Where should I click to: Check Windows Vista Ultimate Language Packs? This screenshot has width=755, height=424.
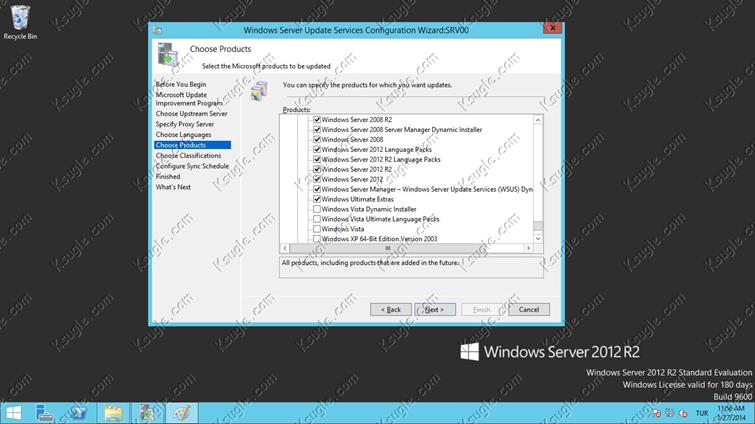click(317, 219)
